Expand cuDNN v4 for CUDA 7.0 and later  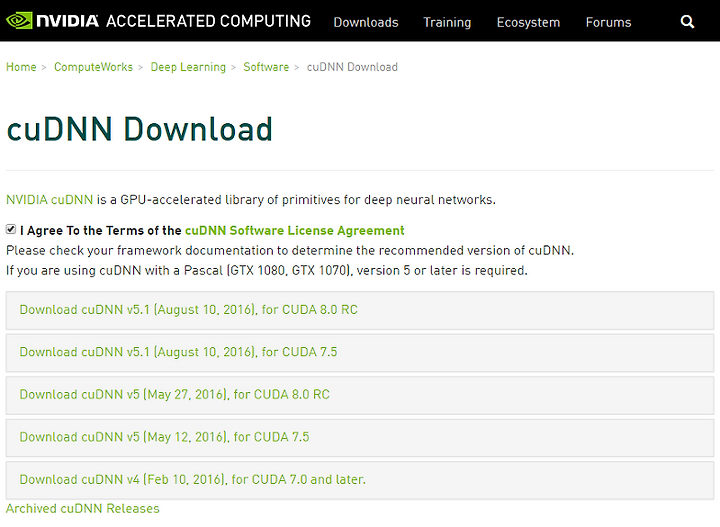tap(360, 480)
